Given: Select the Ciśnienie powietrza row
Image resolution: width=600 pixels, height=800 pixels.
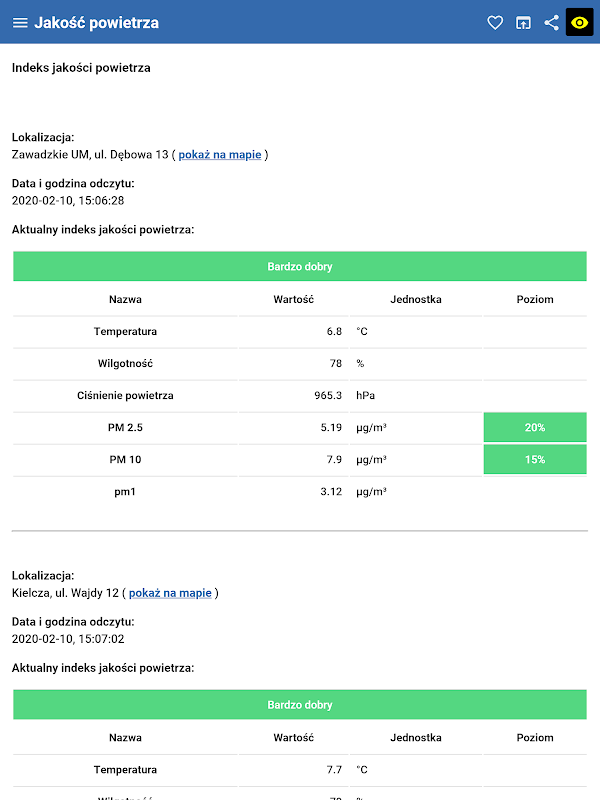Looking at the screenshot, I should pyautogui.click(x=300, y=395).
